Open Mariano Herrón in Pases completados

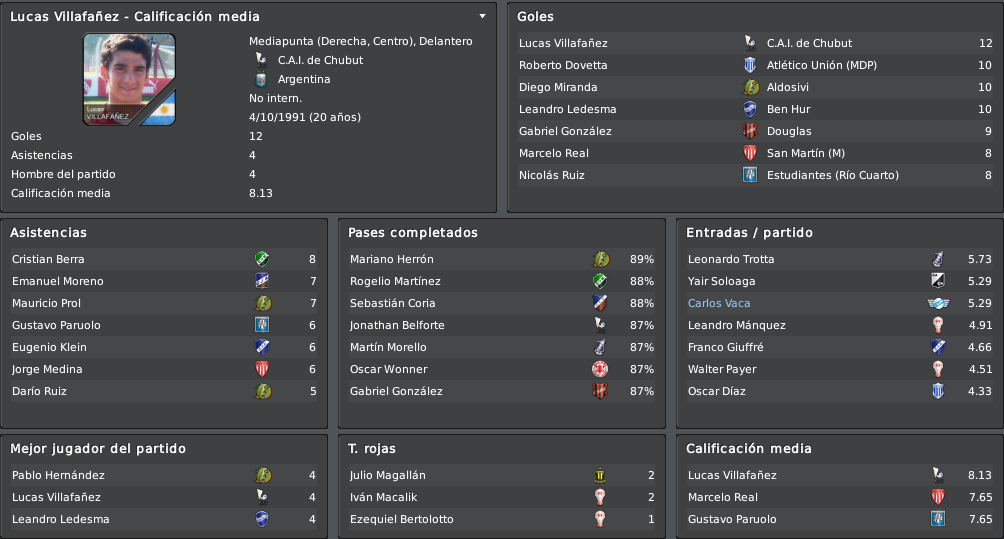392,259
